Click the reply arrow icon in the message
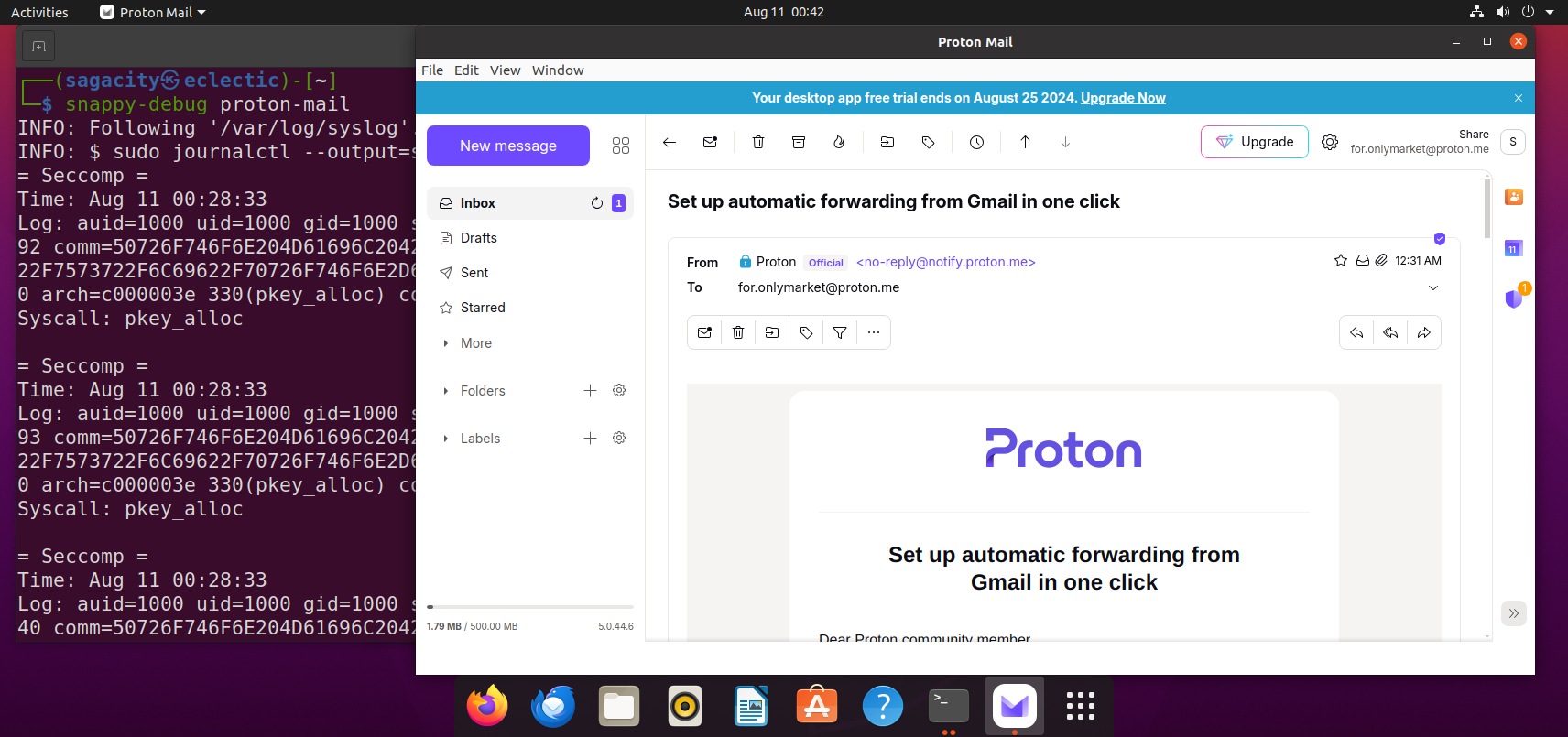 pyautogui.click(x=1356, y=332)
